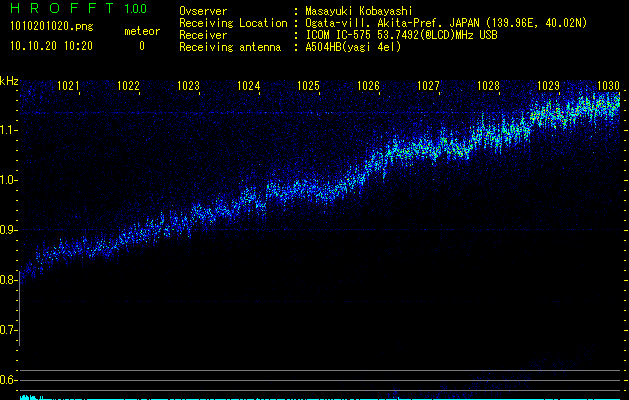Click the HROFFT title text

pyautogui.click(x=63, y=8)
